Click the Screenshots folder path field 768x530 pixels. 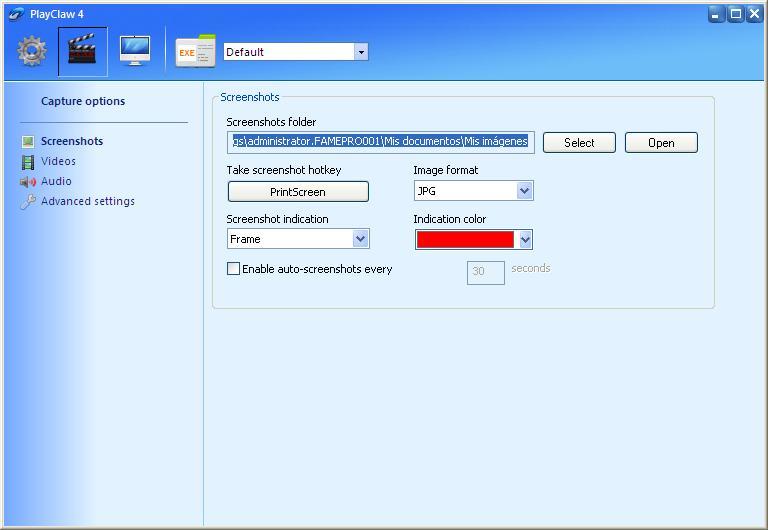[381, 142]
